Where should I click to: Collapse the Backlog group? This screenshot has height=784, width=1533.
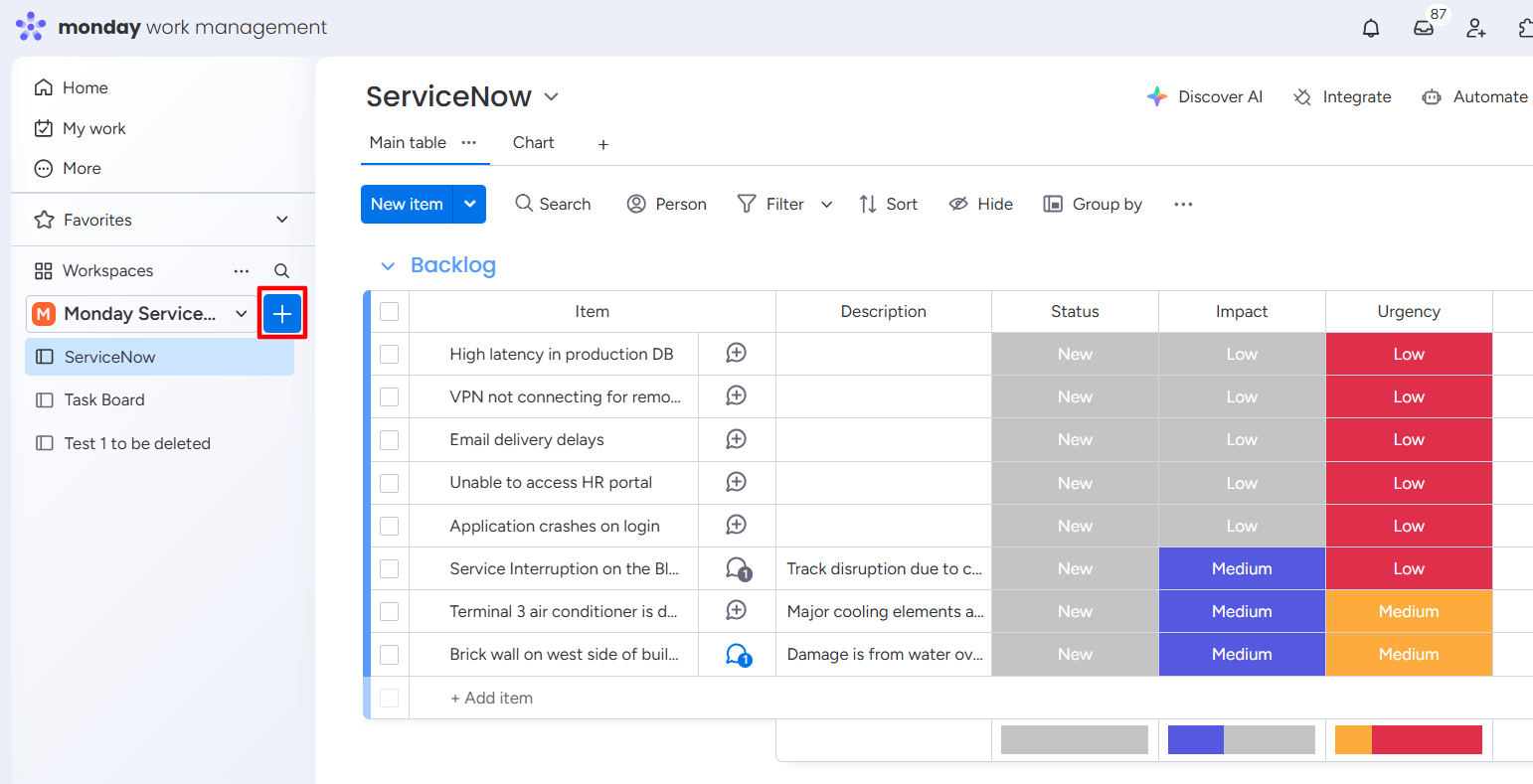pyautogui.click(x=388, y=266)
